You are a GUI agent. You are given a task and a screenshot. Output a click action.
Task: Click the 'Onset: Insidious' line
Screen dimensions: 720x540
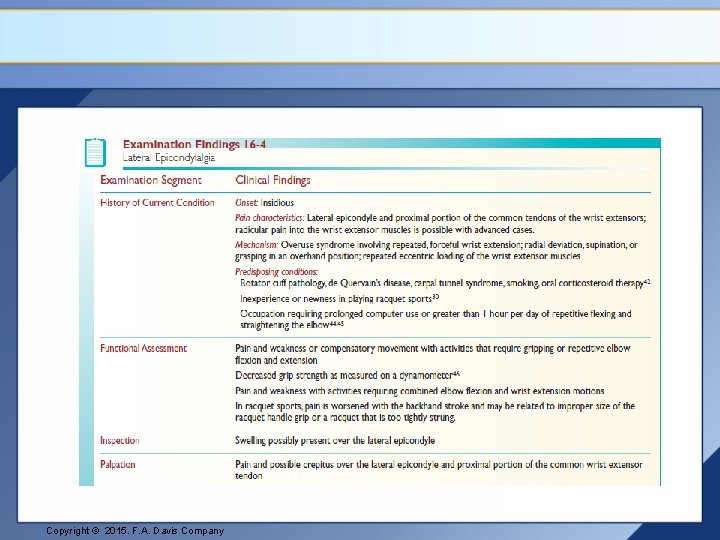click(264, 203)
